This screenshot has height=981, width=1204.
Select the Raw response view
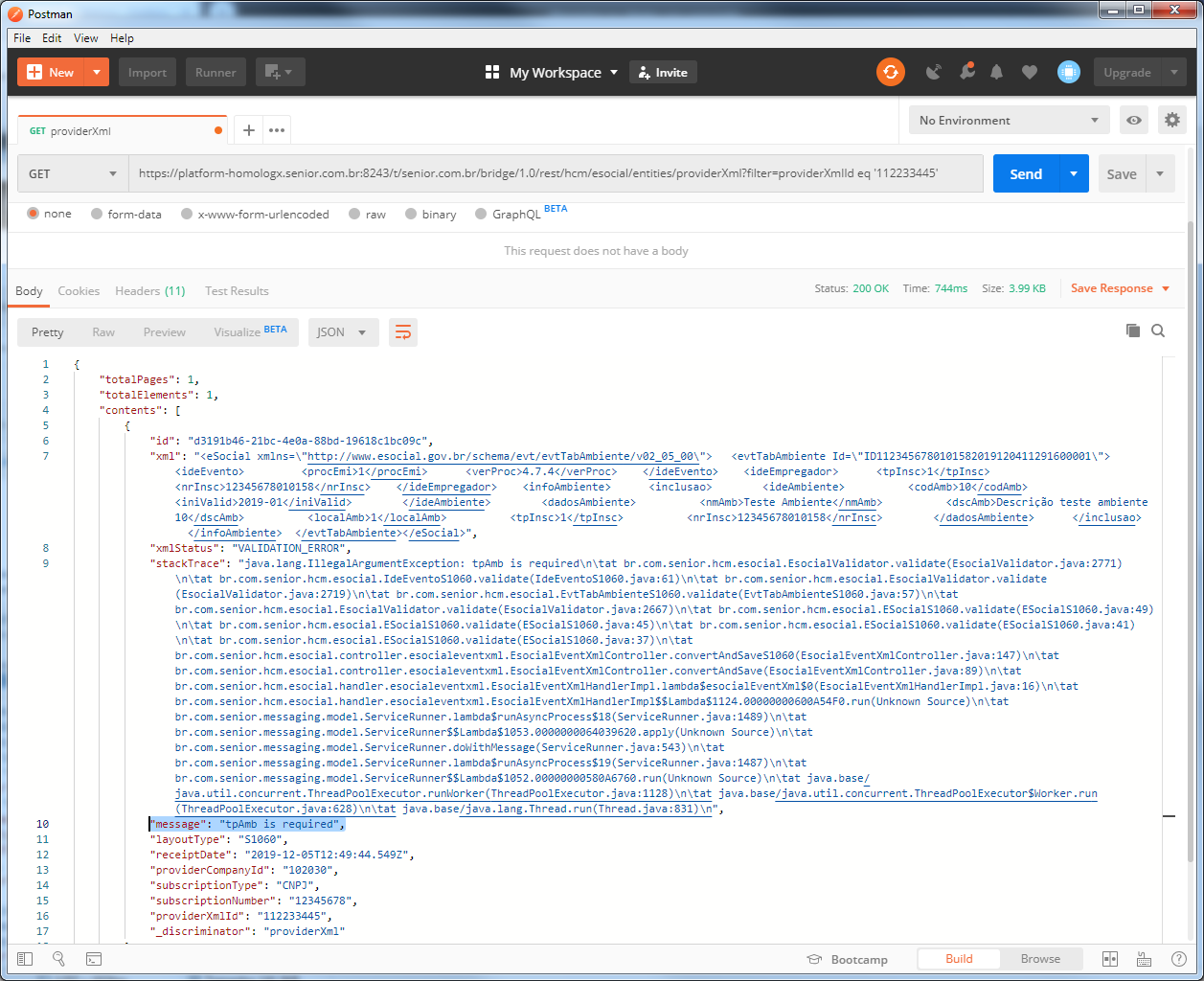click(x=103, y=332)
